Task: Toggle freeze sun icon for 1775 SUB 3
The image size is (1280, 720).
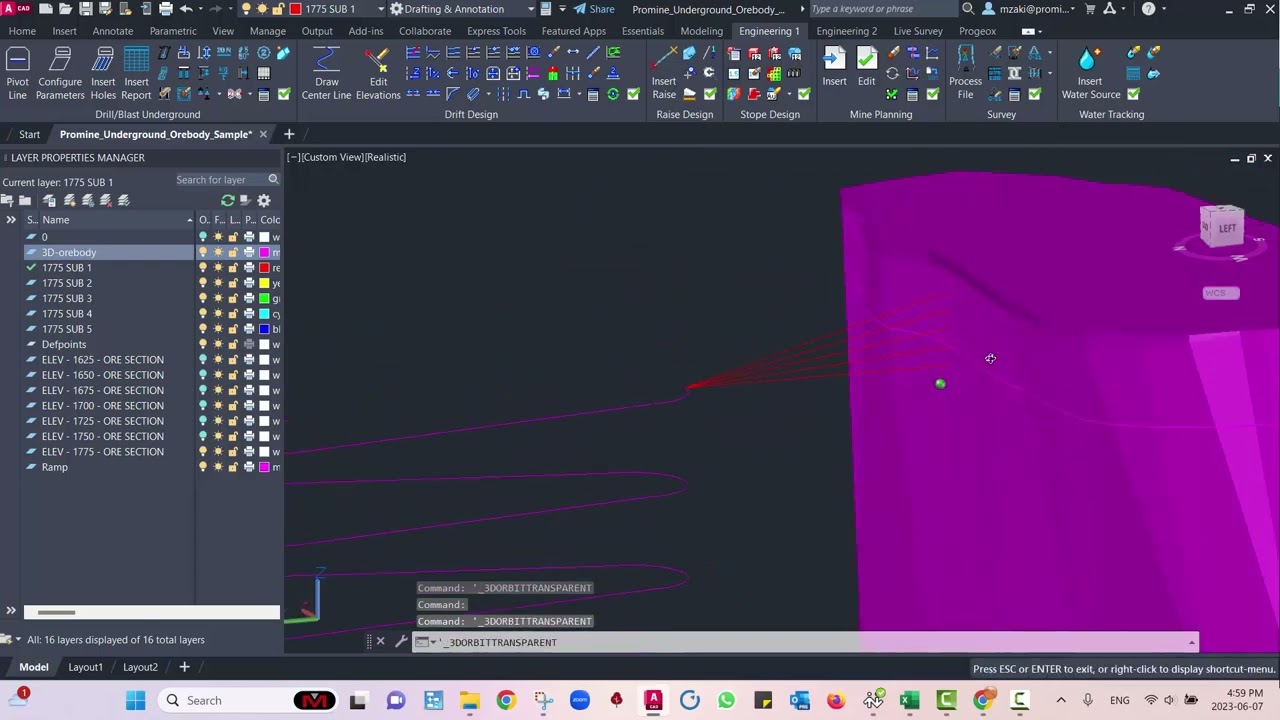Action: coord(218,298)
